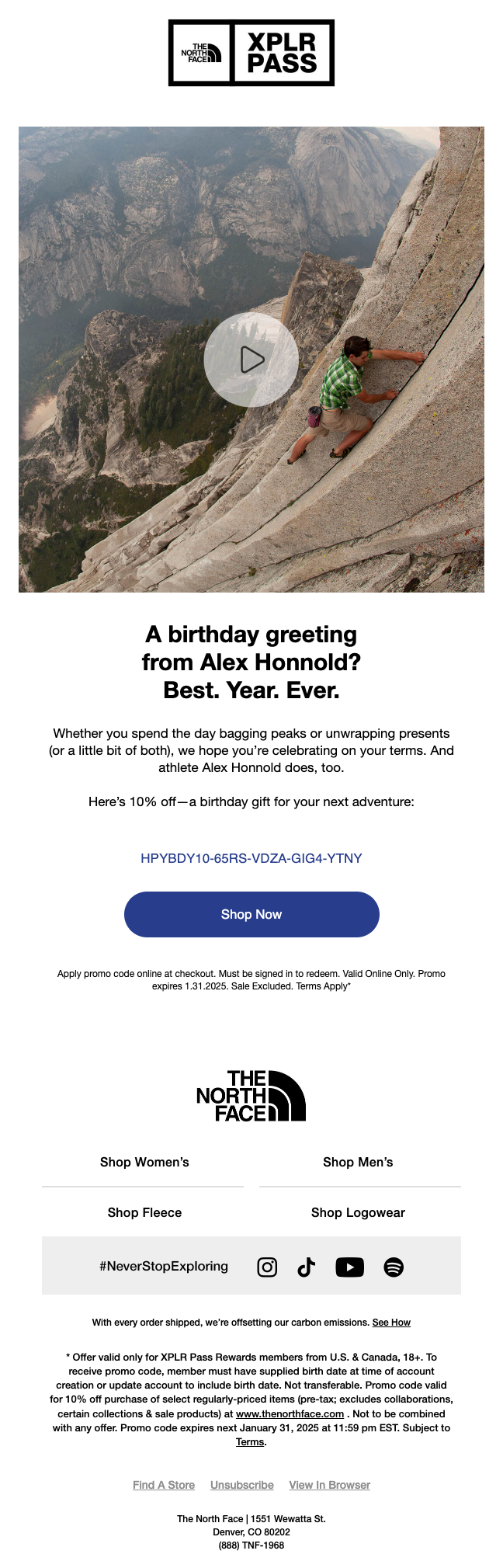The image size is (503, 1568).
Task: Play the Alex Honnold birthday video
Action: click(251, 360)
